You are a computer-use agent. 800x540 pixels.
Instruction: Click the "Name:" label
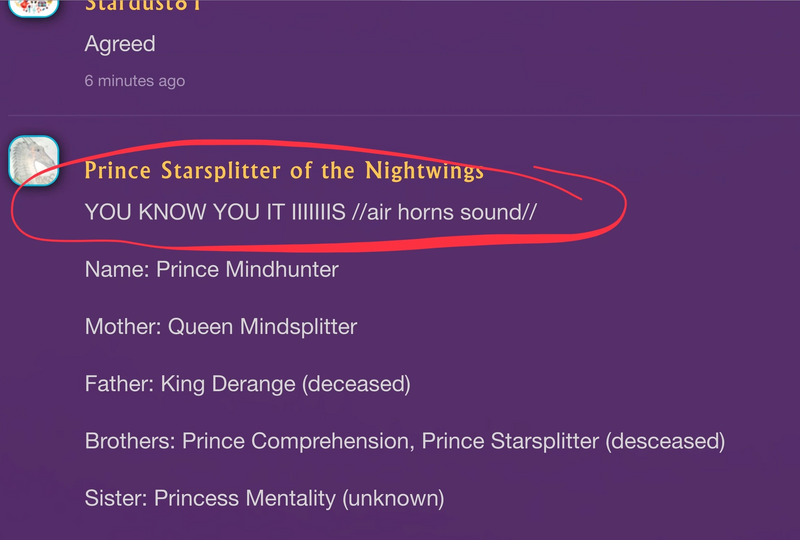117,269
